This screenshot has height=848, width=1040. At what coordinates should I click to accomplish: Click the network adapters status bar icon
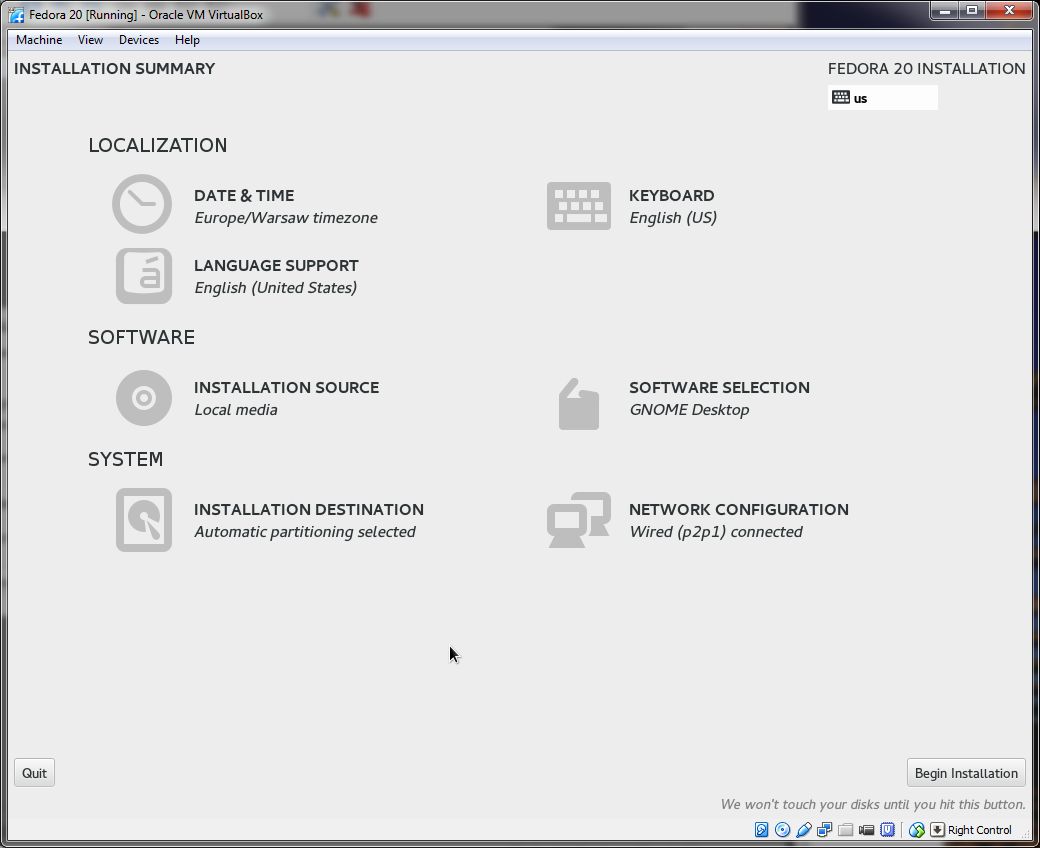(824, 829)
